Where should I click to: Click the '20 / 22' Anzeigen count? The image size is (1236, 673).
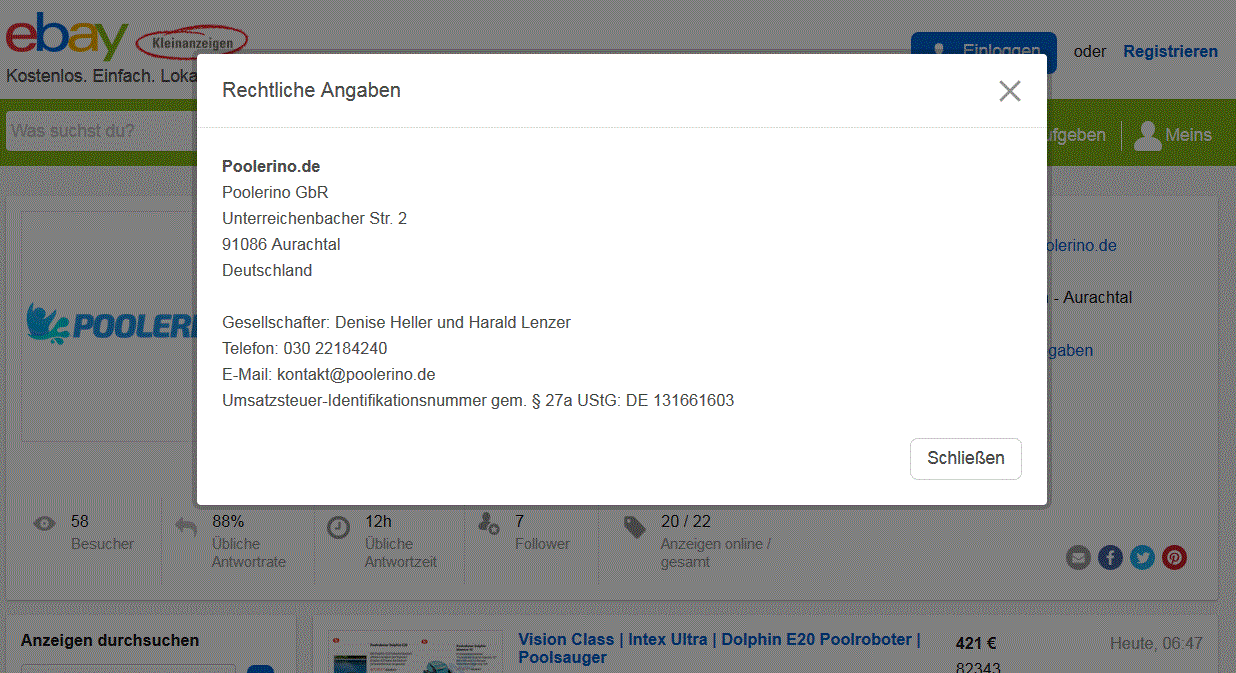(686, 521)
